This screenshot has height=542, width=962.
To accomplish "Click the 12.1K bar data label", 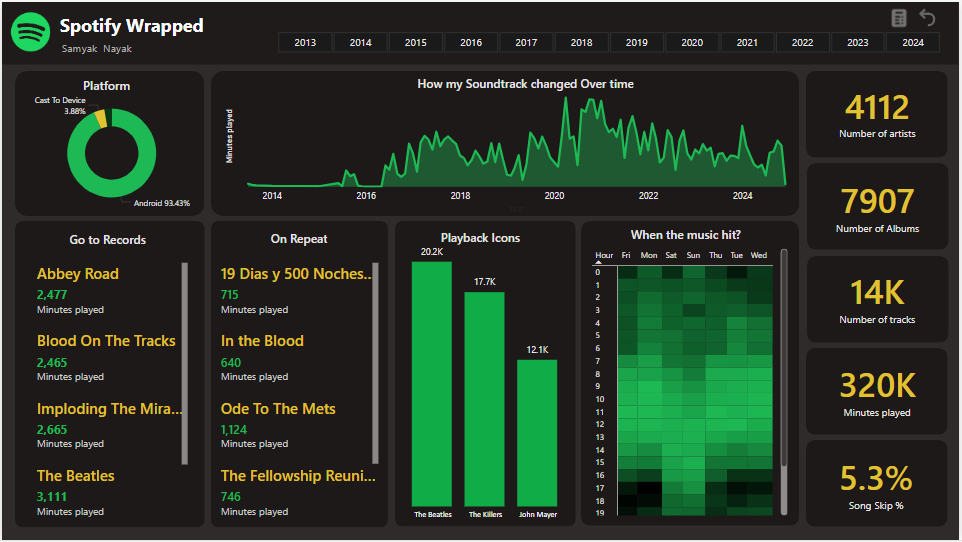I will (537, 350).
